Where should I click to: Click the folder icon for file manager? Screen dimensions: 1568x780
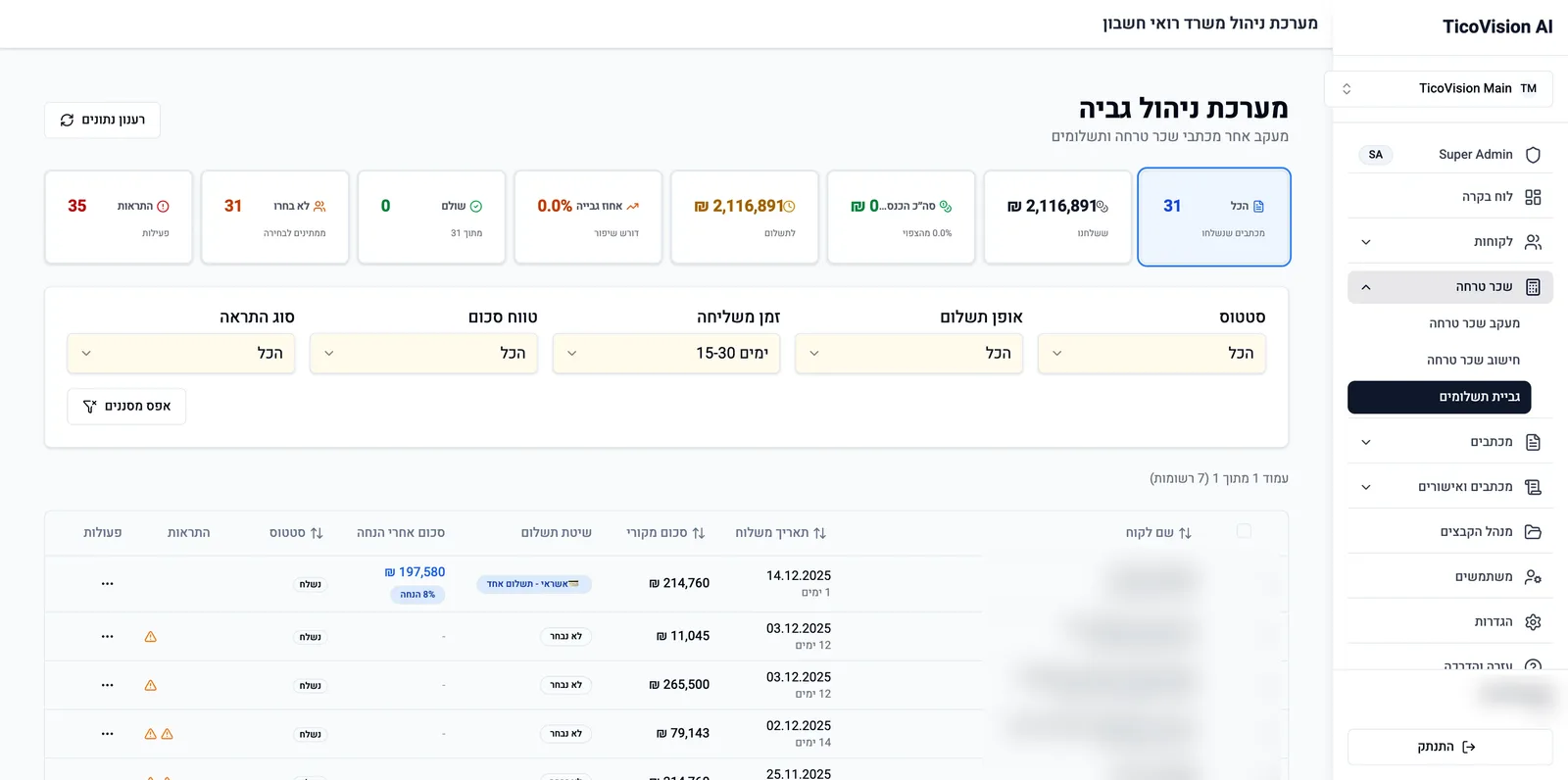(x=1533, y=532)
